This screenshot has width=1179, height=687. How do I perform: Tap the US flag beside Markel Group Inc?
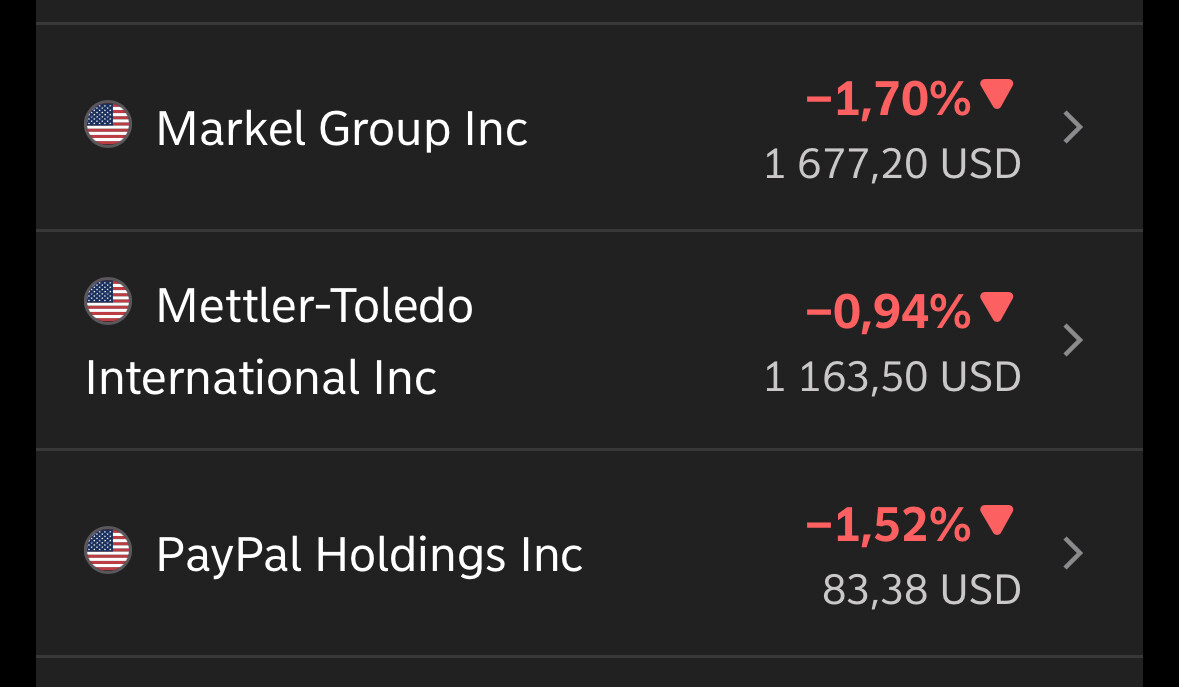pos(107,125)
